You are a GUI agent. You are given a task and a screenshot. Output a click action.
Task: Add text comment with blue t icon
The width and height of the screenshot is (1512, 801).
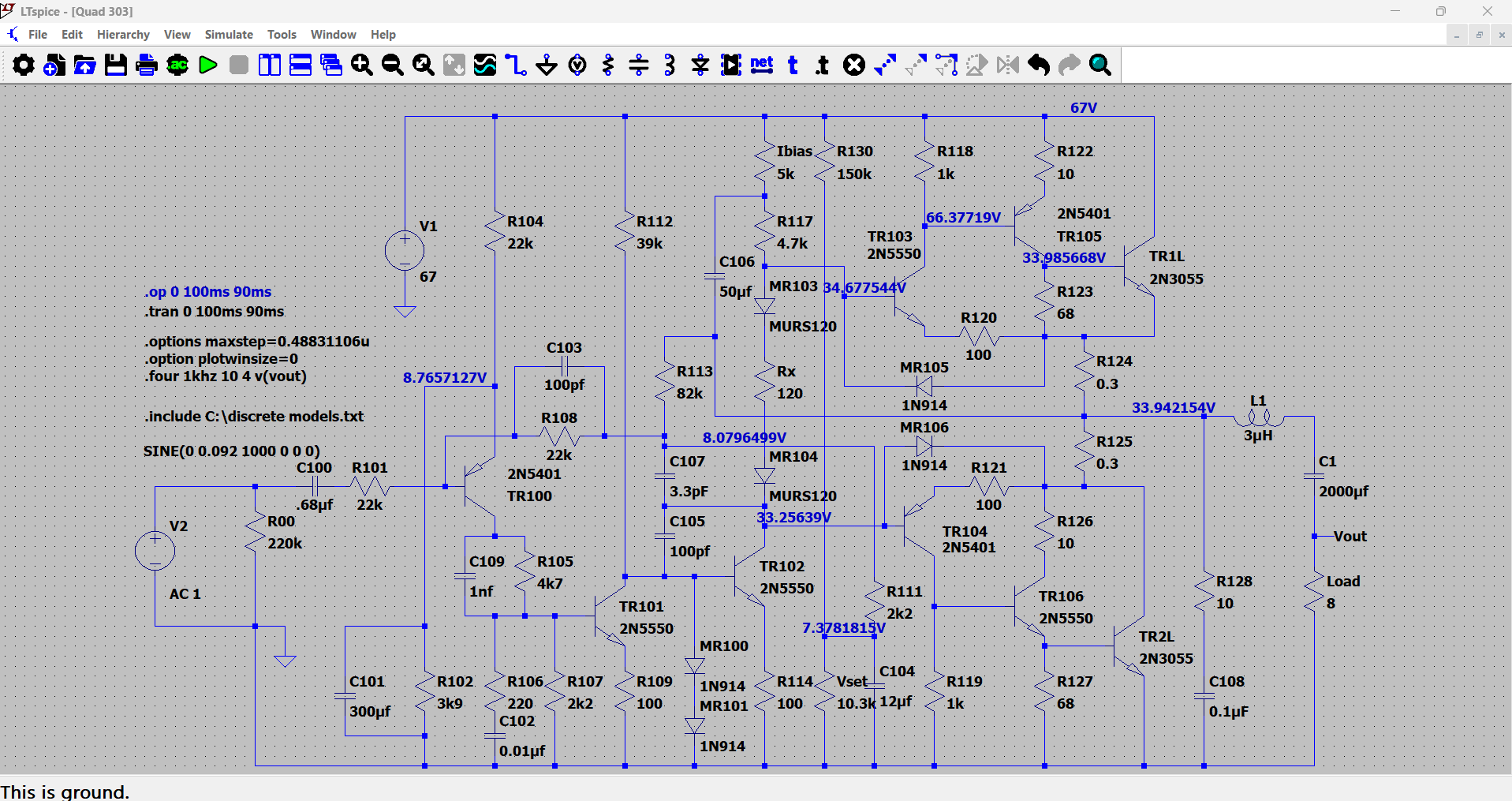pyautogui.click(x=793, y=65)
